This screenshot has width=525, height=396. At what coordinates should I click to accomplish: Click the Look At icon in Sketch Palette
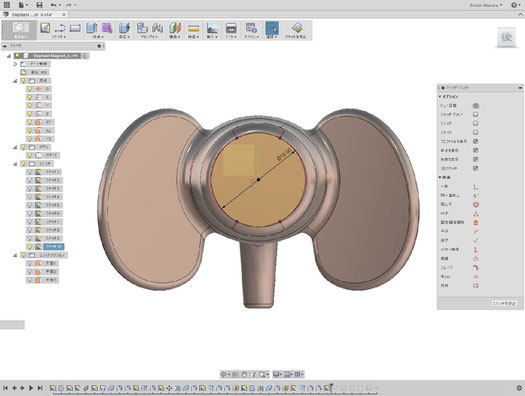pos(476,105)
